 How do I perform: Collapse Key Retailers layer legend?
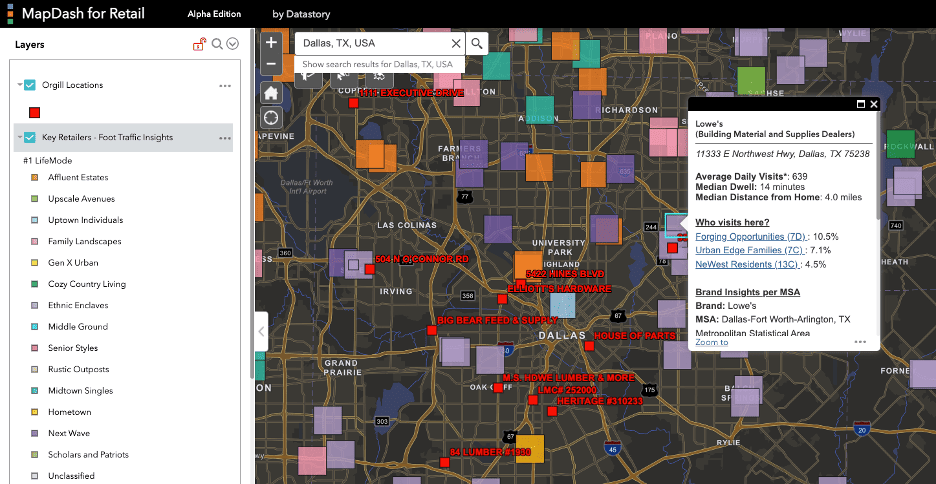[x=20, y=137]
